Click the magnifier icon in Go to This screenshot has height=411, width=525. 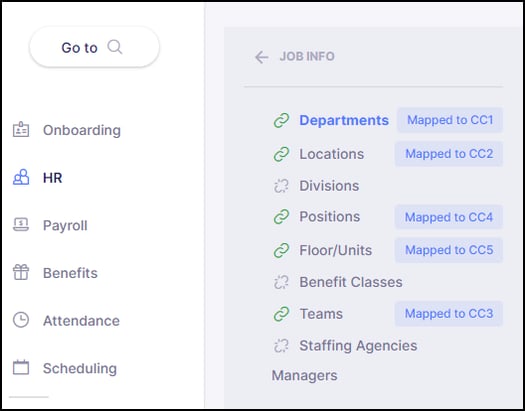coord(115,47)
